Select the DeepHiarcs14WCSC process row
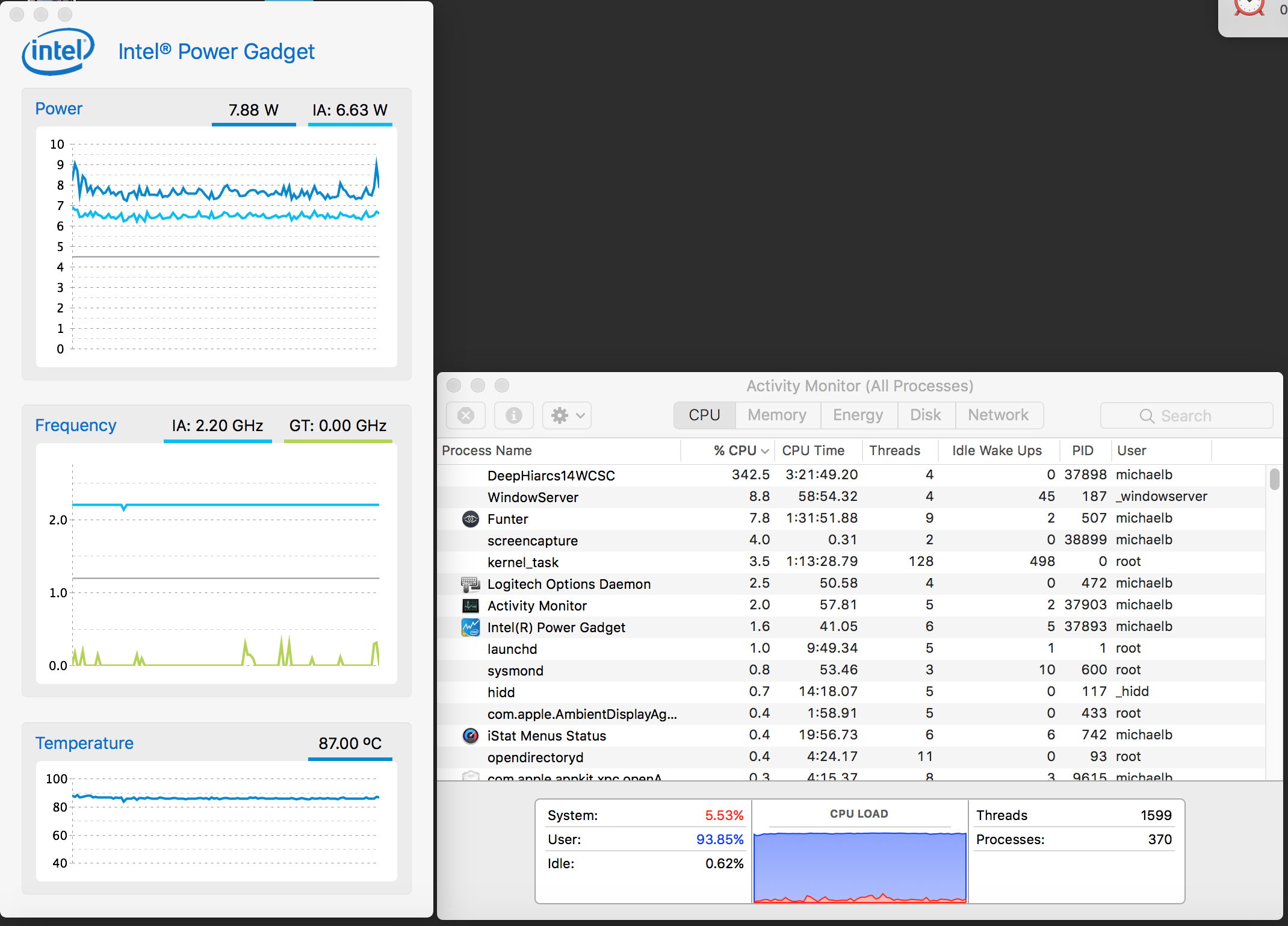The width and height of the screenshot is (1288, 926). (x=851, y=475)
